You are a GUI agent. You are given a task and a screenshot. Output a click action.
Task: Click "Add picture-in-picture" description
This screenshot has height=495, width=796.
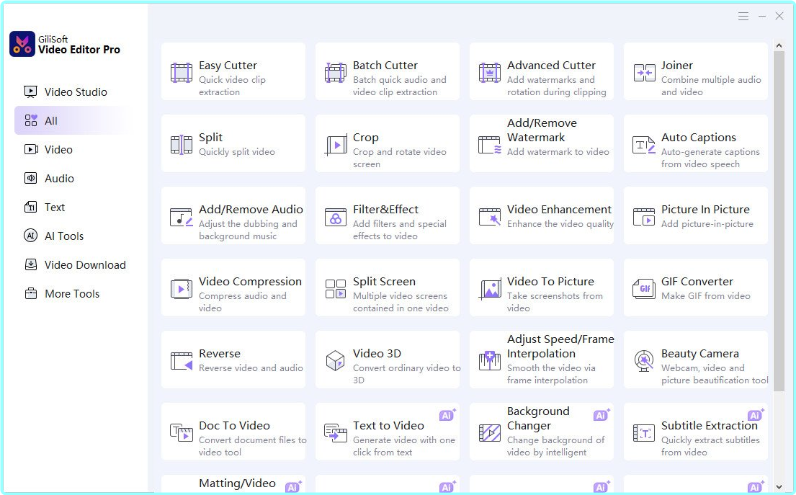pos(707,224)
